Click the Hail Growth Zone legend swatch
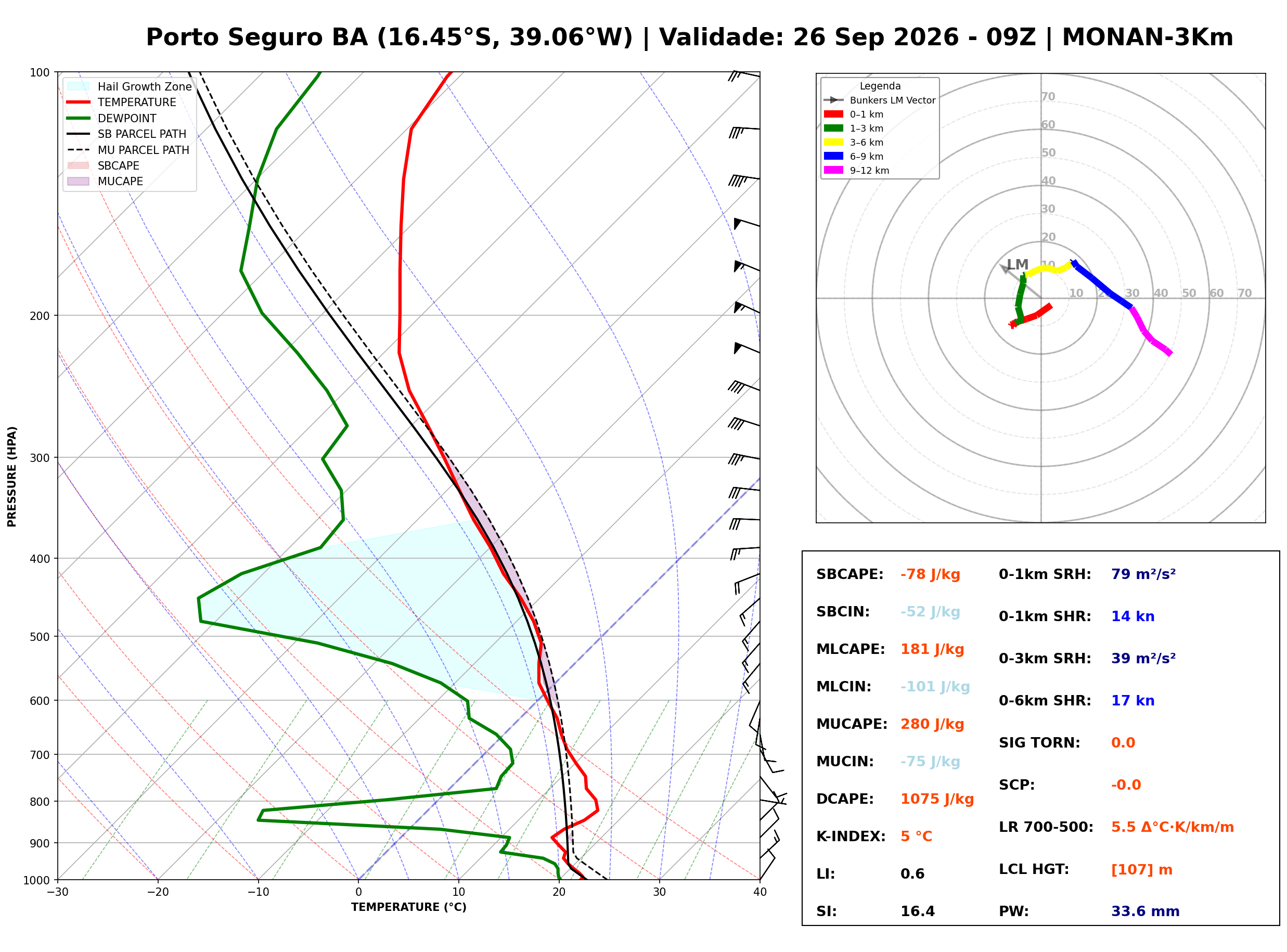 pos(79,86)
